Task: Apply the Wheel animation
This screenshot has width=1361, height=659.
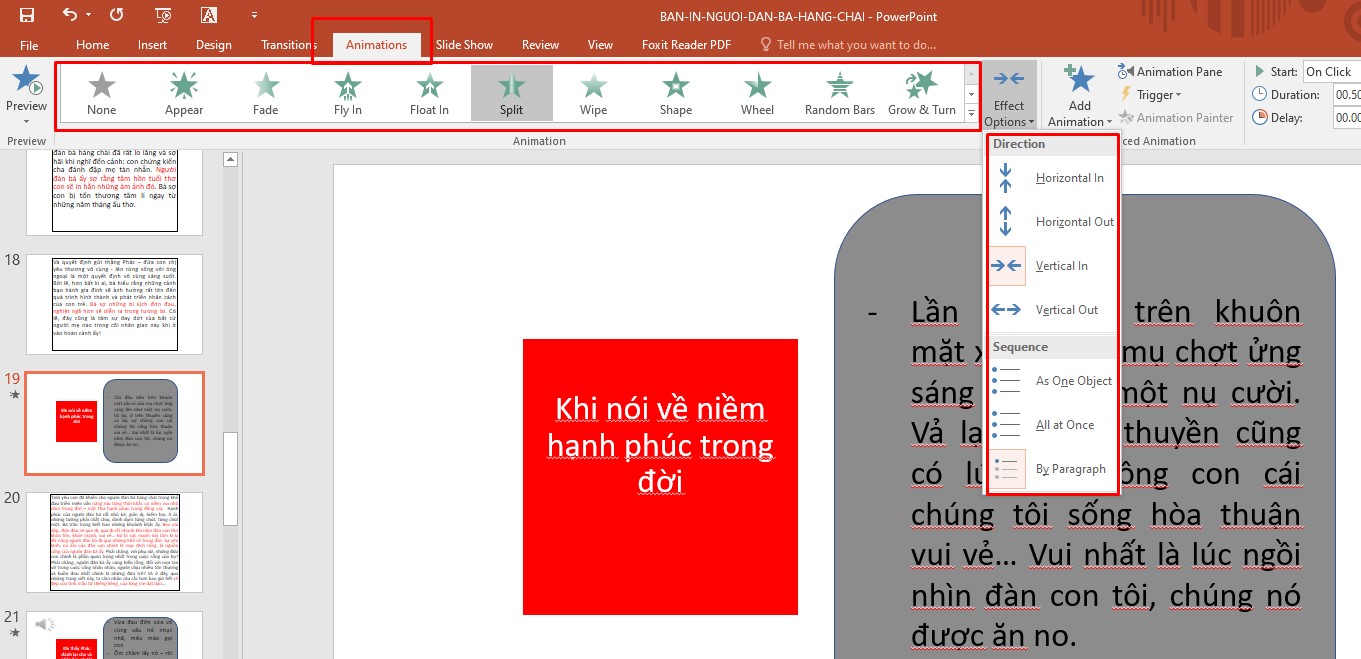Action: tap(756, 92)
